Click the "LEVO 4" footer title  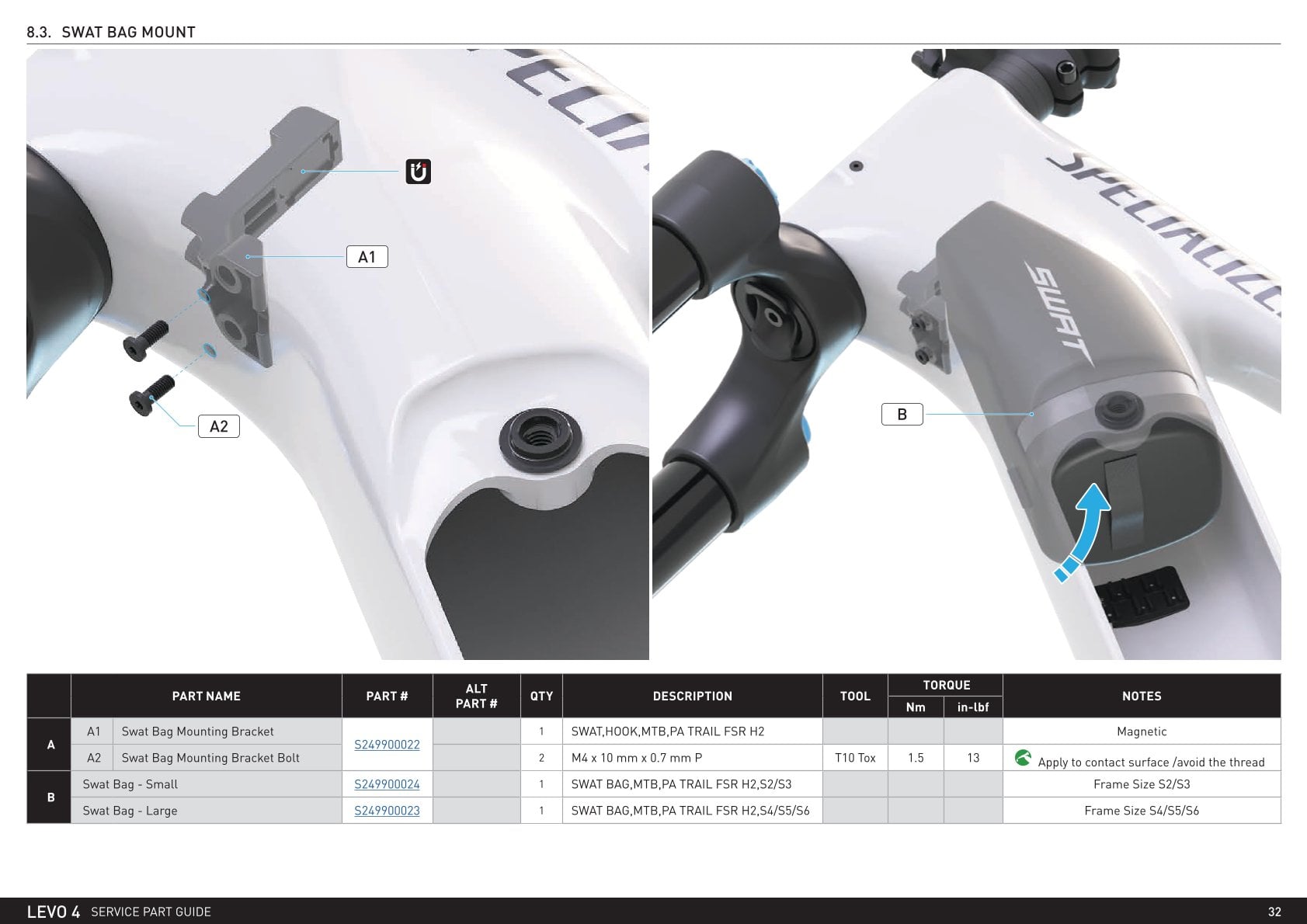[x=54, y=912]
